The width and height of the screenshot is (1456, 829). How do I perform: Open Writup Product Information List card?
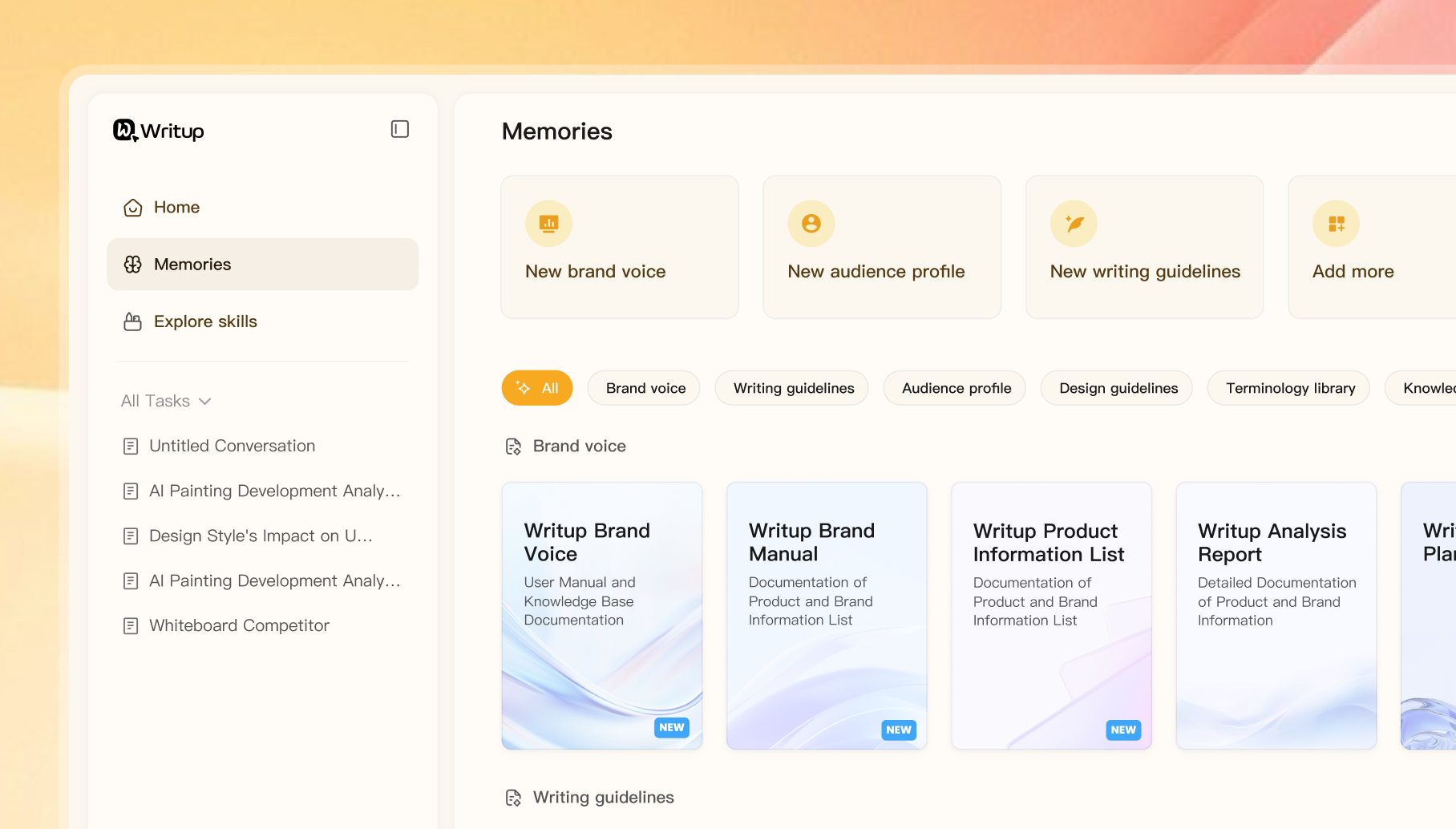click(x=1051, y=616)
